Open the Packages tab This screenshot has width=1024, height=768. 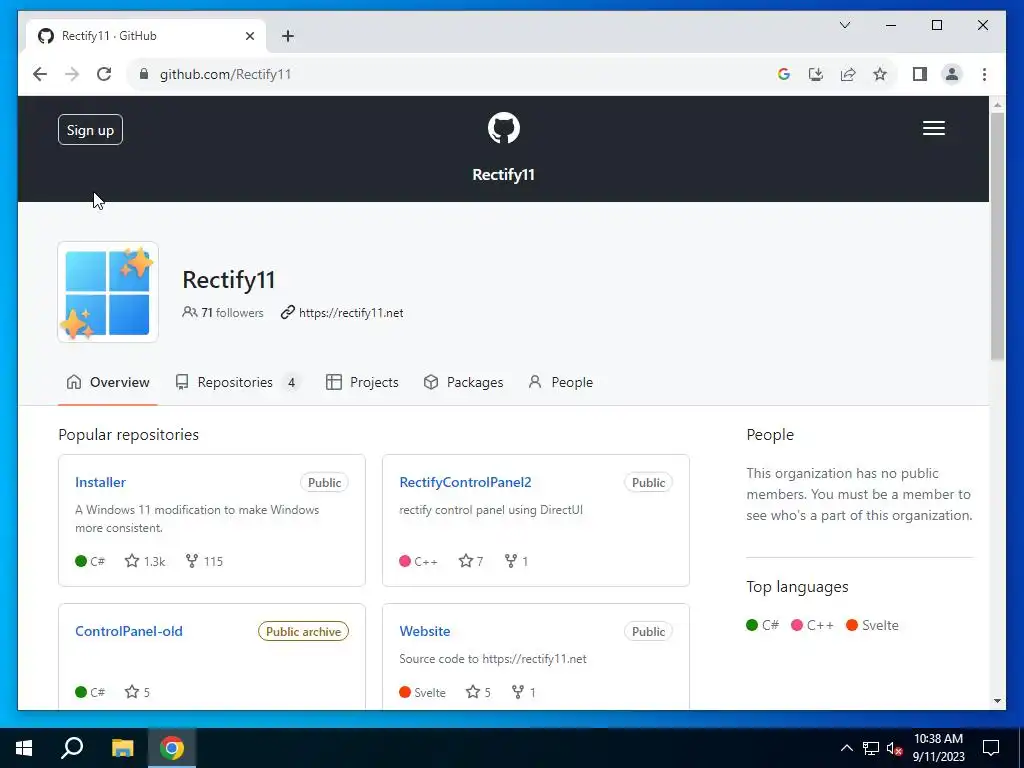pyautogui.click(x=463, y=383)
